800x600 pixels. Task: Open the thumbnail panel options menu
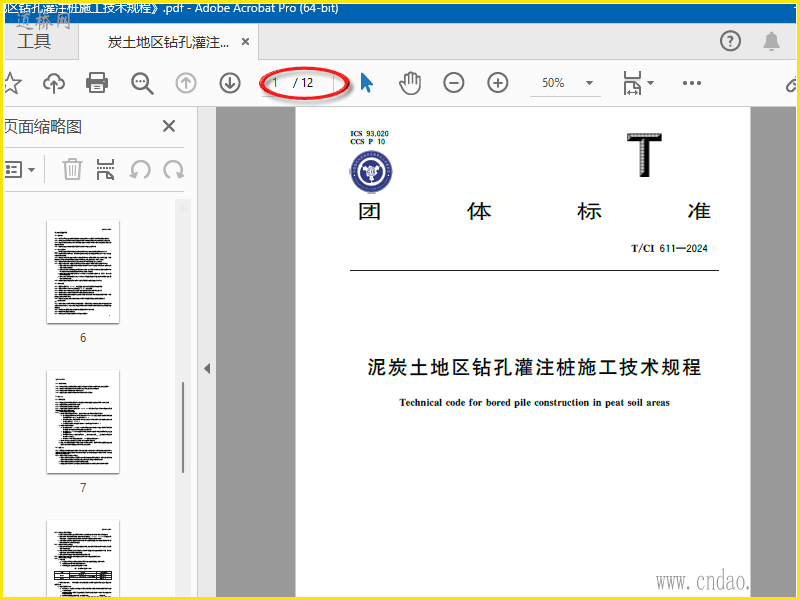coord(19,169)
